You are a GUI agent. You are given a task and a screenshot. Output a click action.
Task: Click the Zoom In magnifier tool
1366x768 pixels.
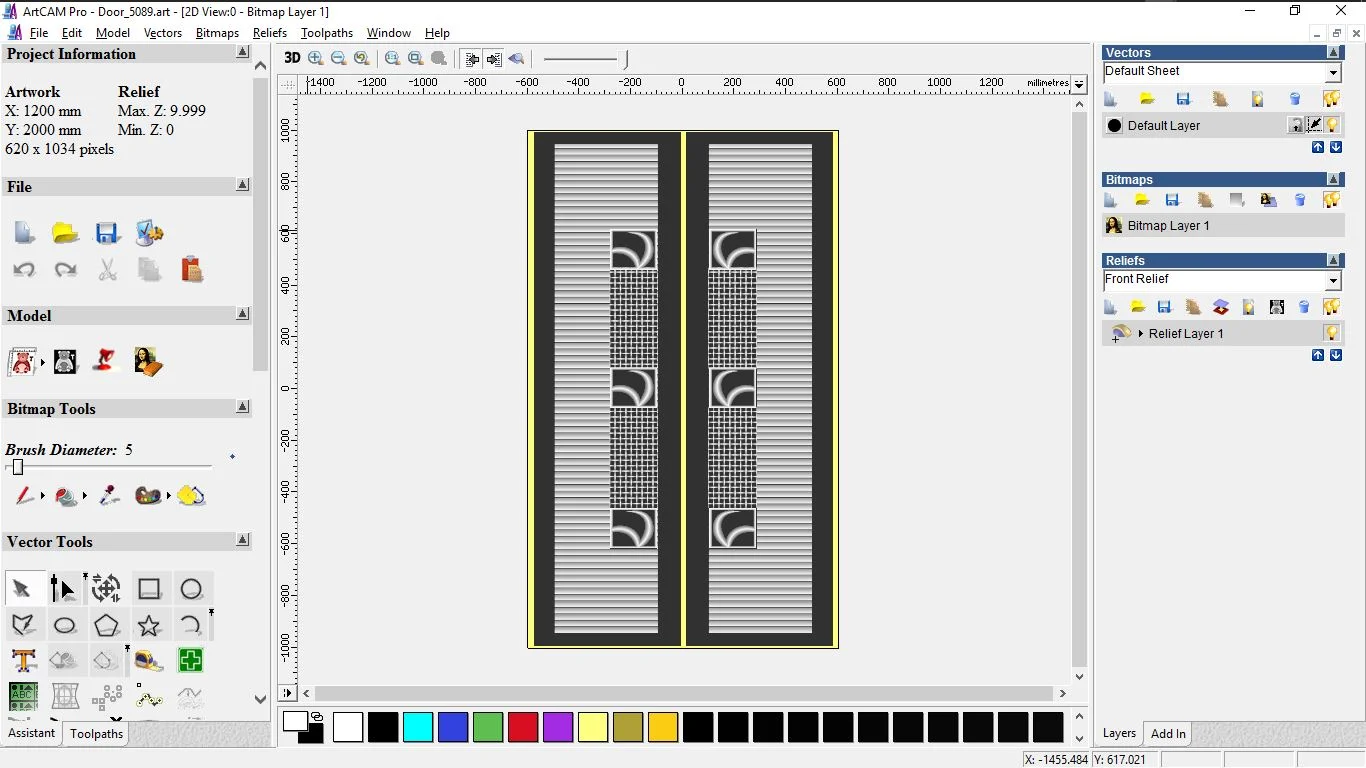tap(316, 58)
